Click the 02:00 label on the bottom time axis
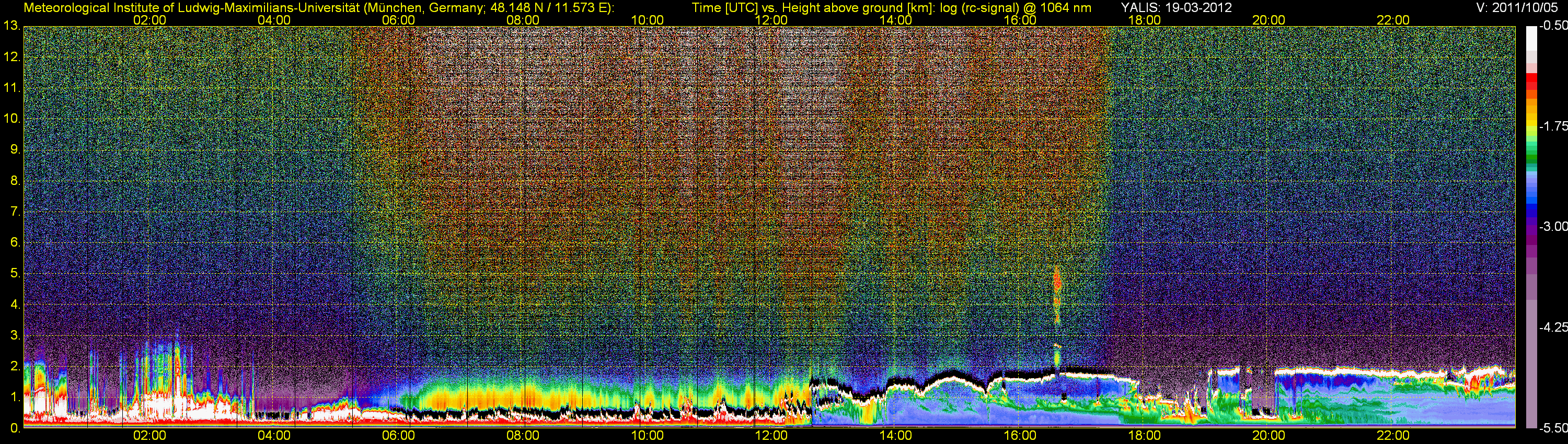Image resolution: width=1568 pixels, height=444 pixels. [x=149, y=436]
